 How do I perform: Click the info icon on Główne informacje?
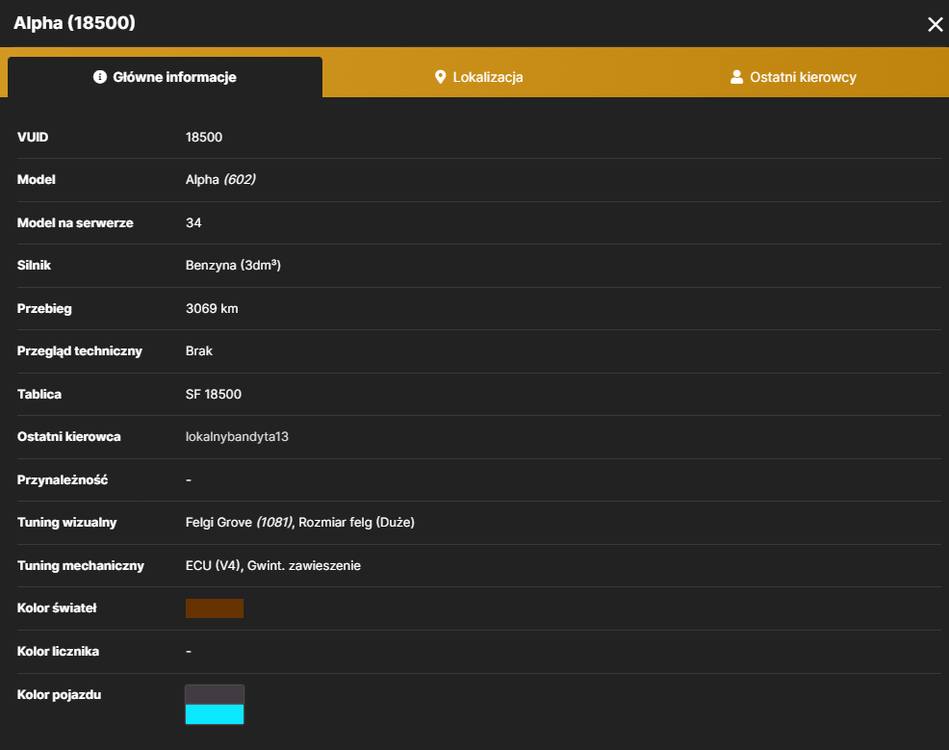point(100,77)
